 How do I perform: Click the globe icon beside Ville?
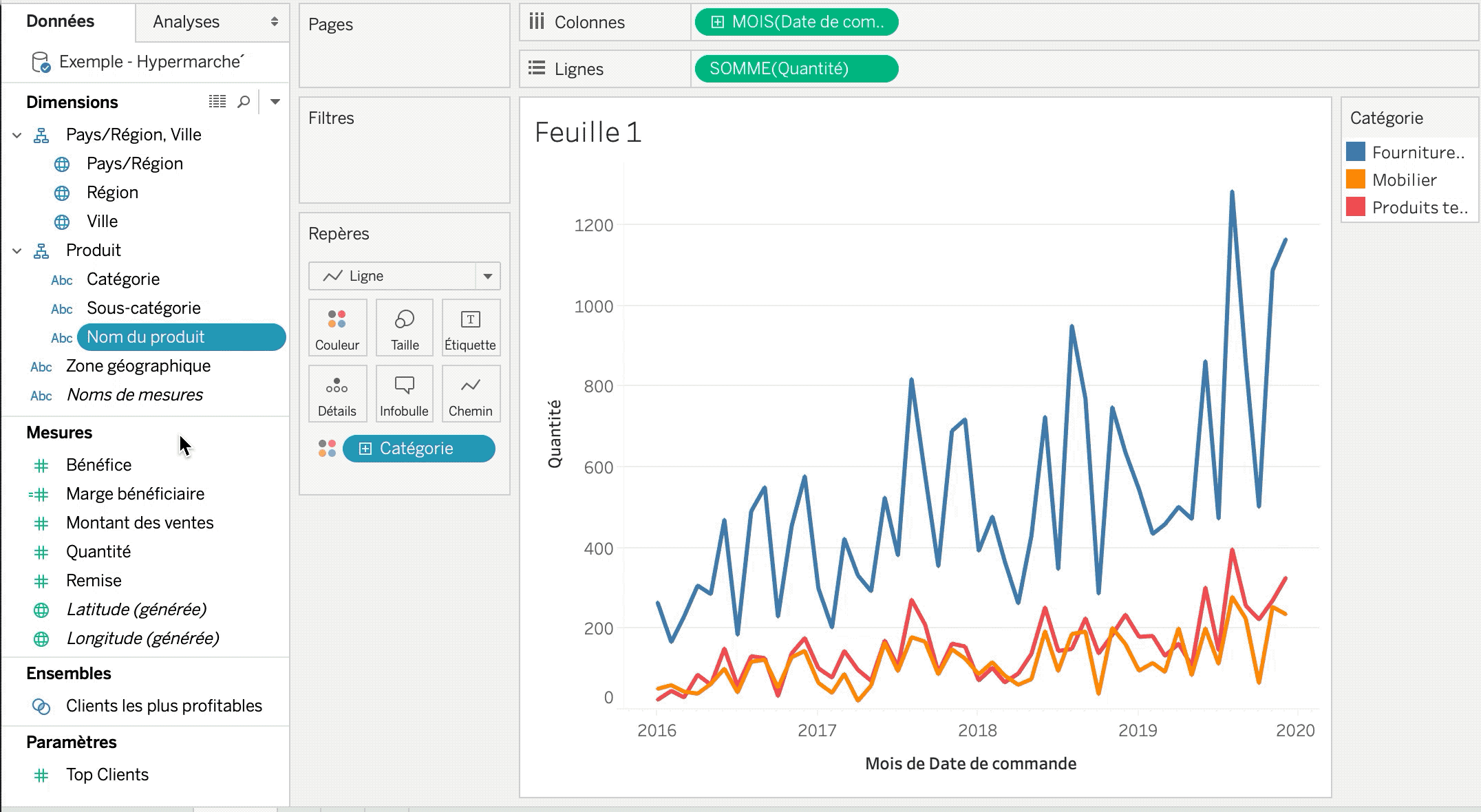pyautogui.click(x=62, y=222)
